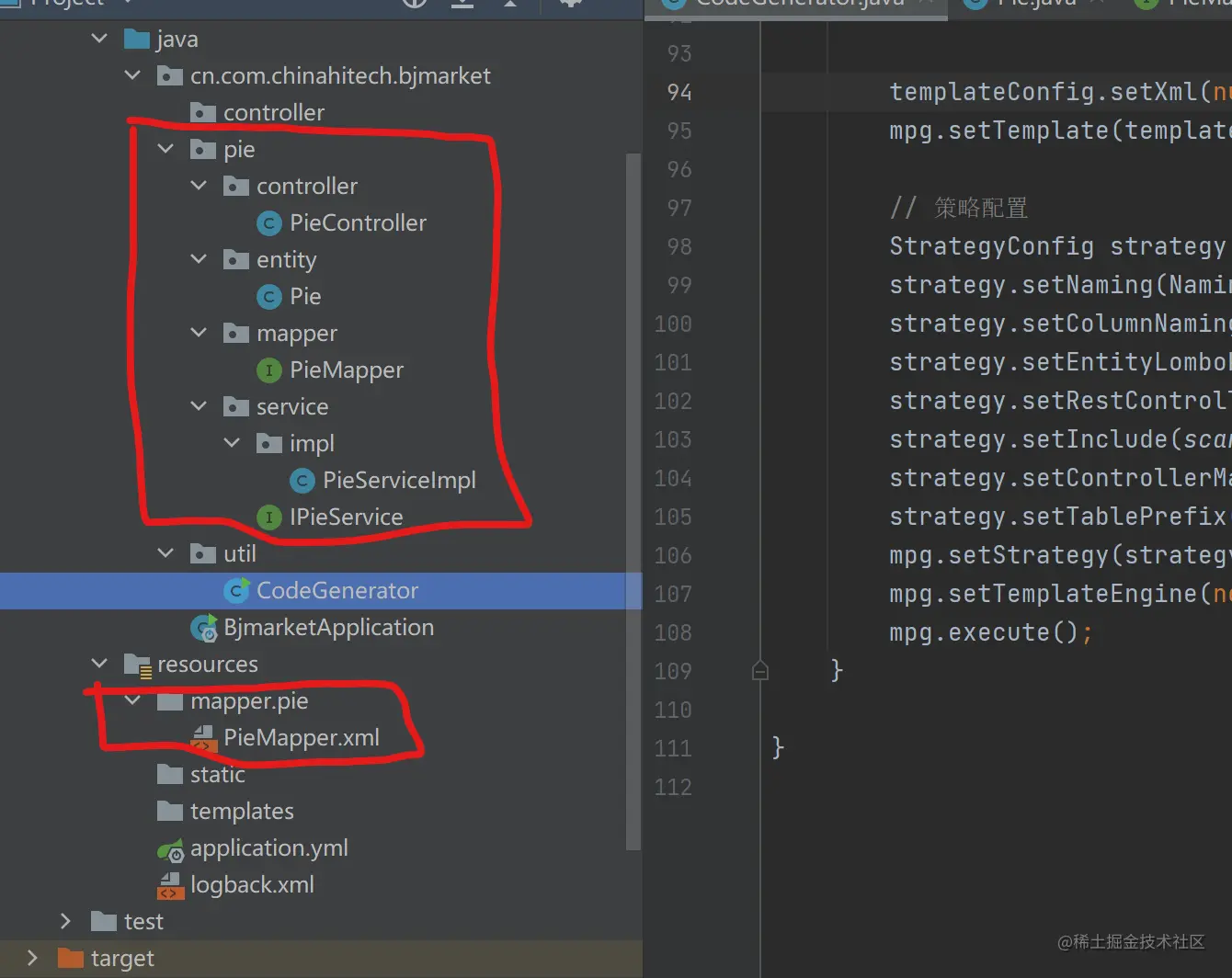Collapse the mapper.pie folder chevron
This screenshot has width=1232, height=978.
pyautogui.click(x=132, y=700)
